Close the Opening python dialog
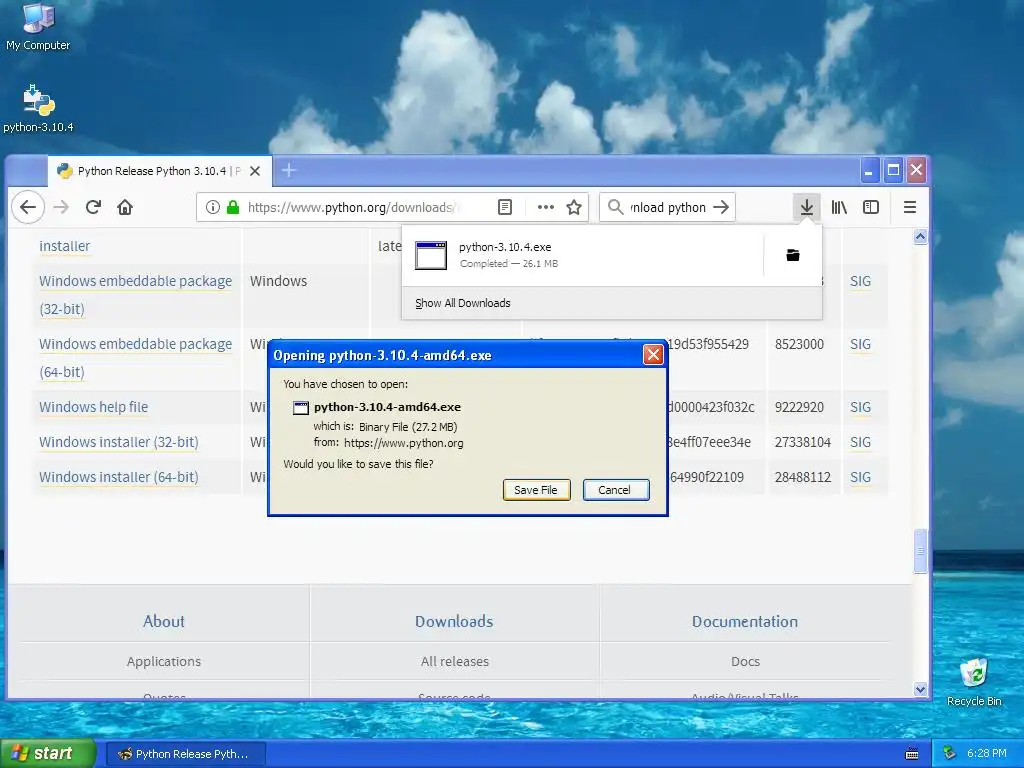Image resolution: width=1024 pixels, height=768 pixels. click(x=653, y=355)
